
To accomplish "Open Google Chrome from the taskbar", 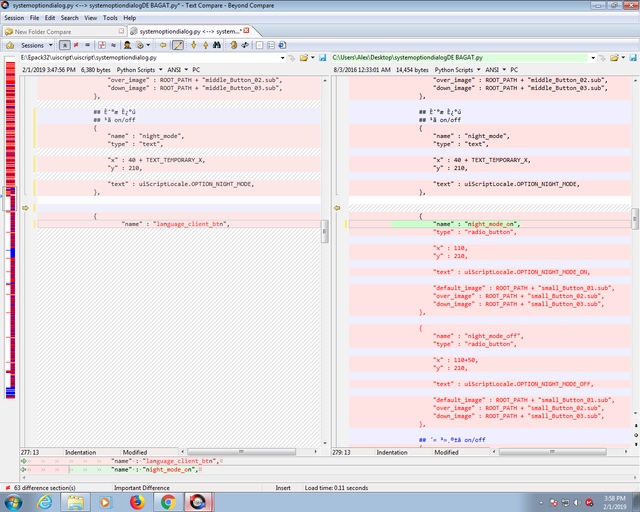I will pos(168,502).
